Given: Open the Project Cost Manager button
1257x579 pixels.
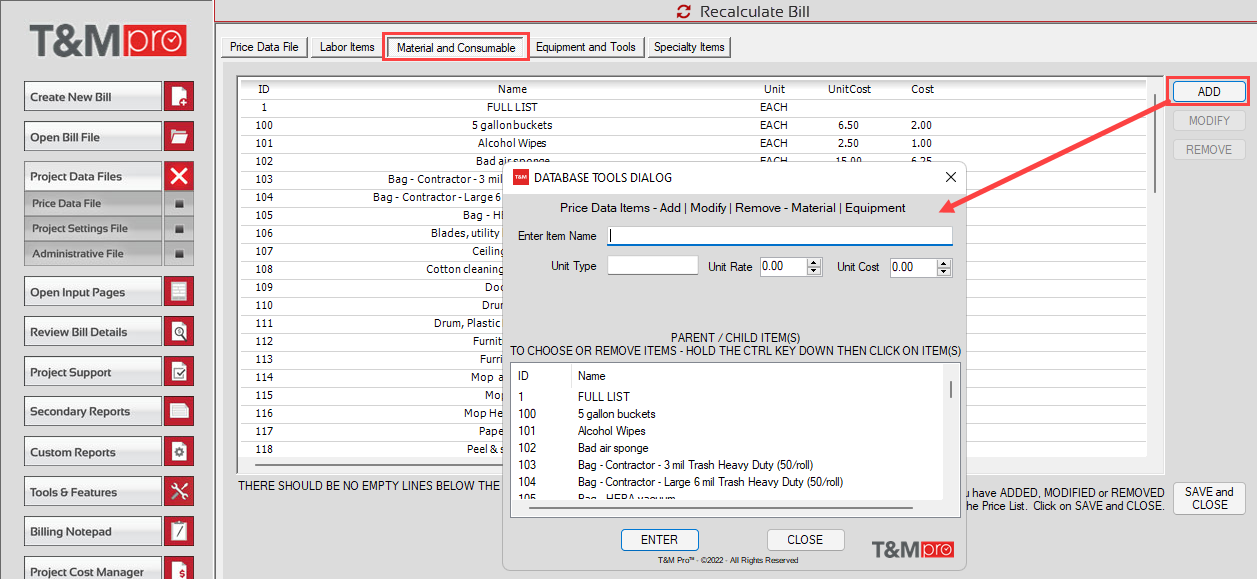Looking at the screenshot, I should (93, 570).
